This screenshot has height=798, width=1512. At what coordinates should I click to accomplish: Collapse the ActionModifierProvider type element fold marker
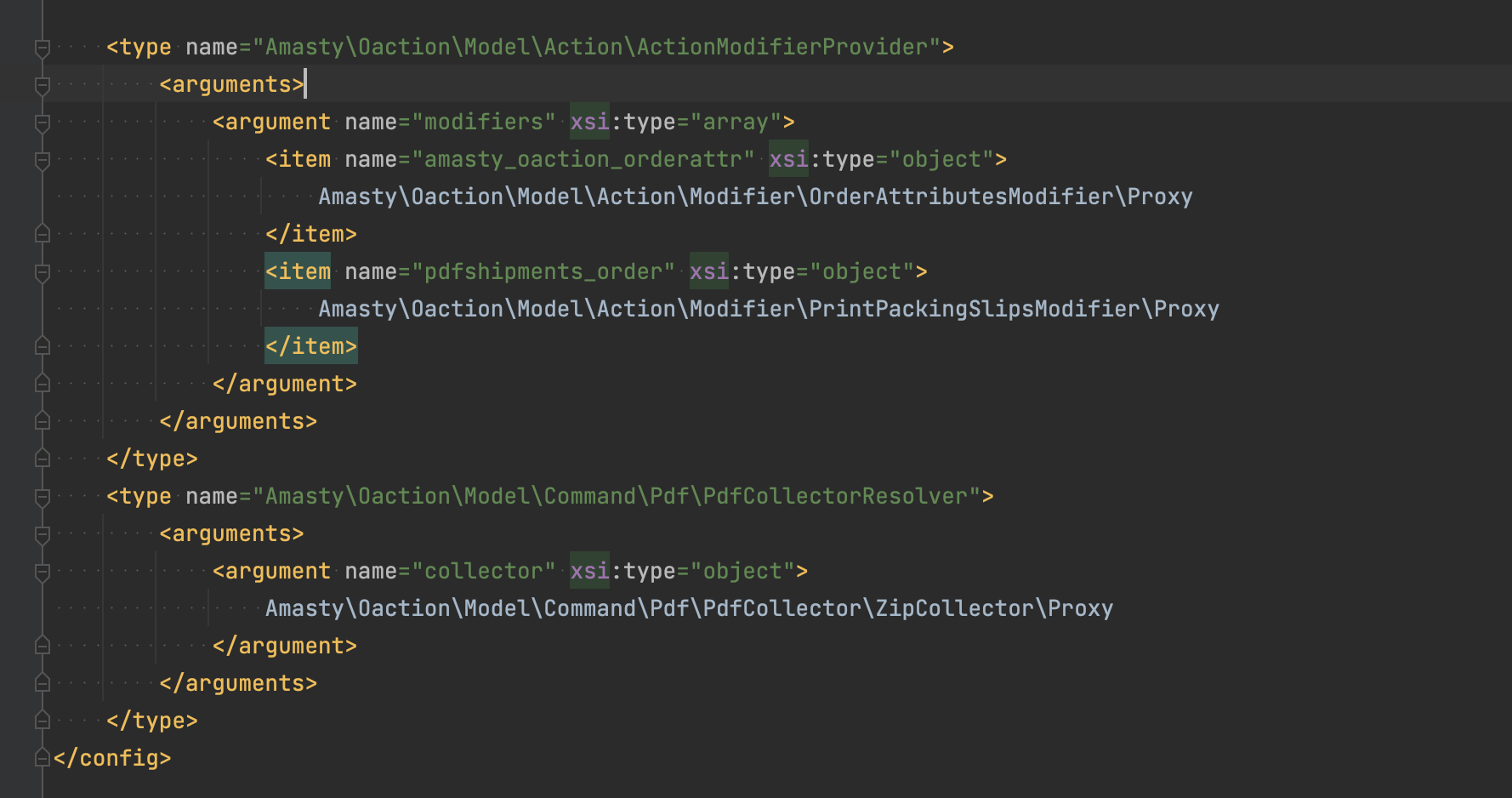[x=40, y=47]
